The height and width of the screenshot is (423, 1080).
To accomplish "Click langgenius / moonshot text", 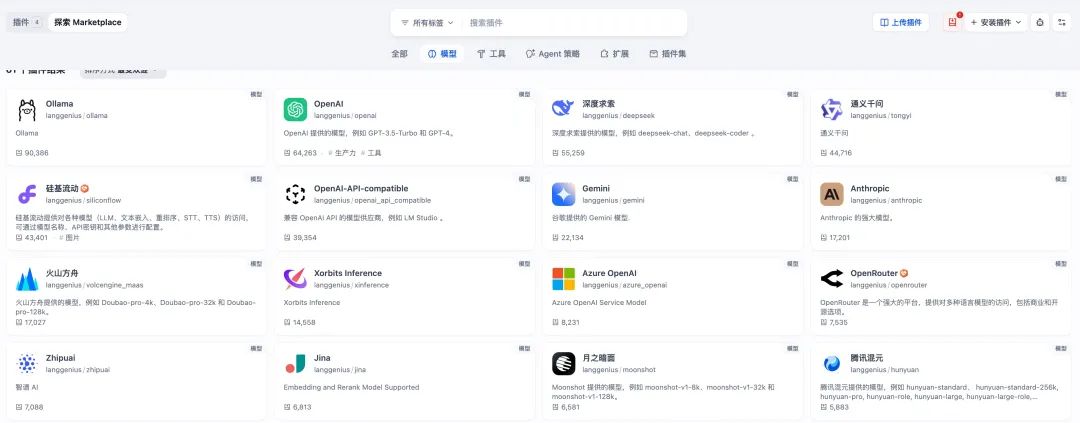I will click(619, 370).
